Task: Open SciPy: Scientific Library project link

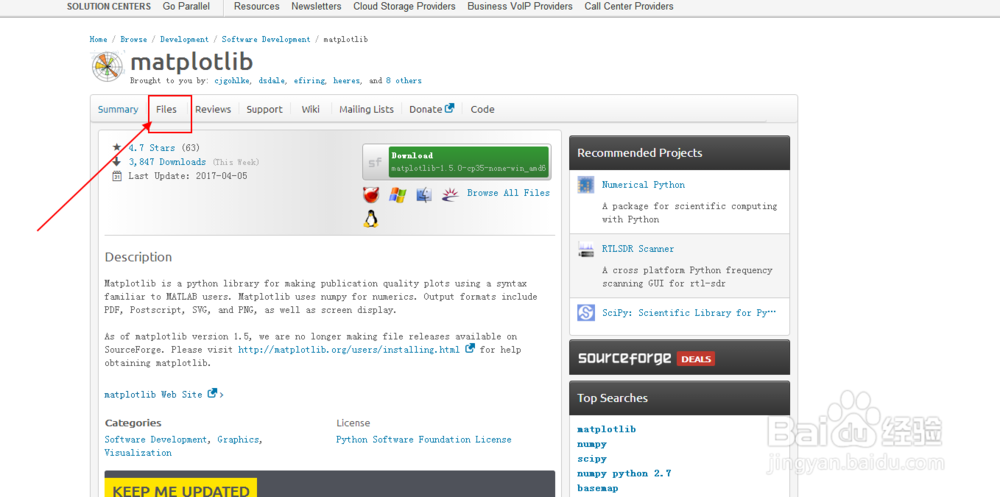Action: tap(689, 313)
